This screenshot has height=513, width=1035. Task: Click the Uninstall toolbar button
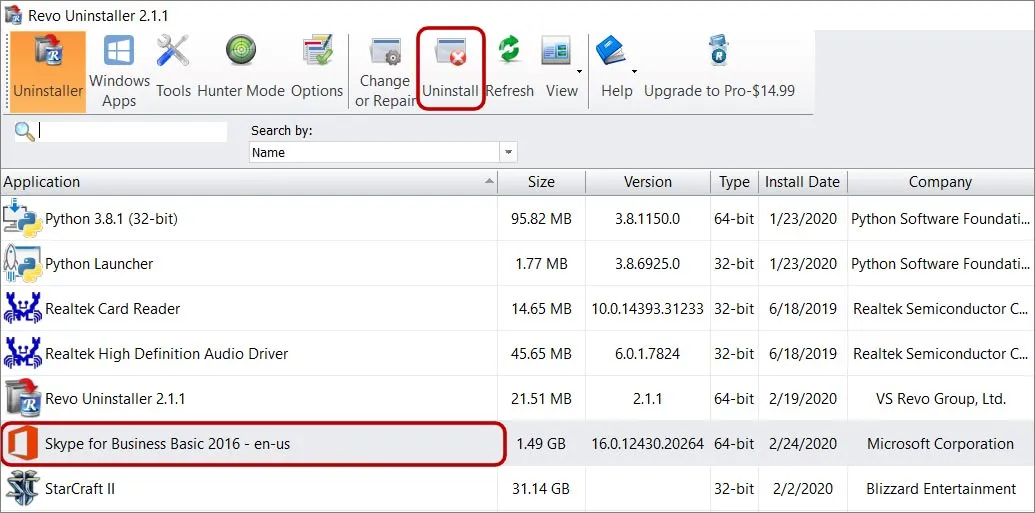click(451, 69)
